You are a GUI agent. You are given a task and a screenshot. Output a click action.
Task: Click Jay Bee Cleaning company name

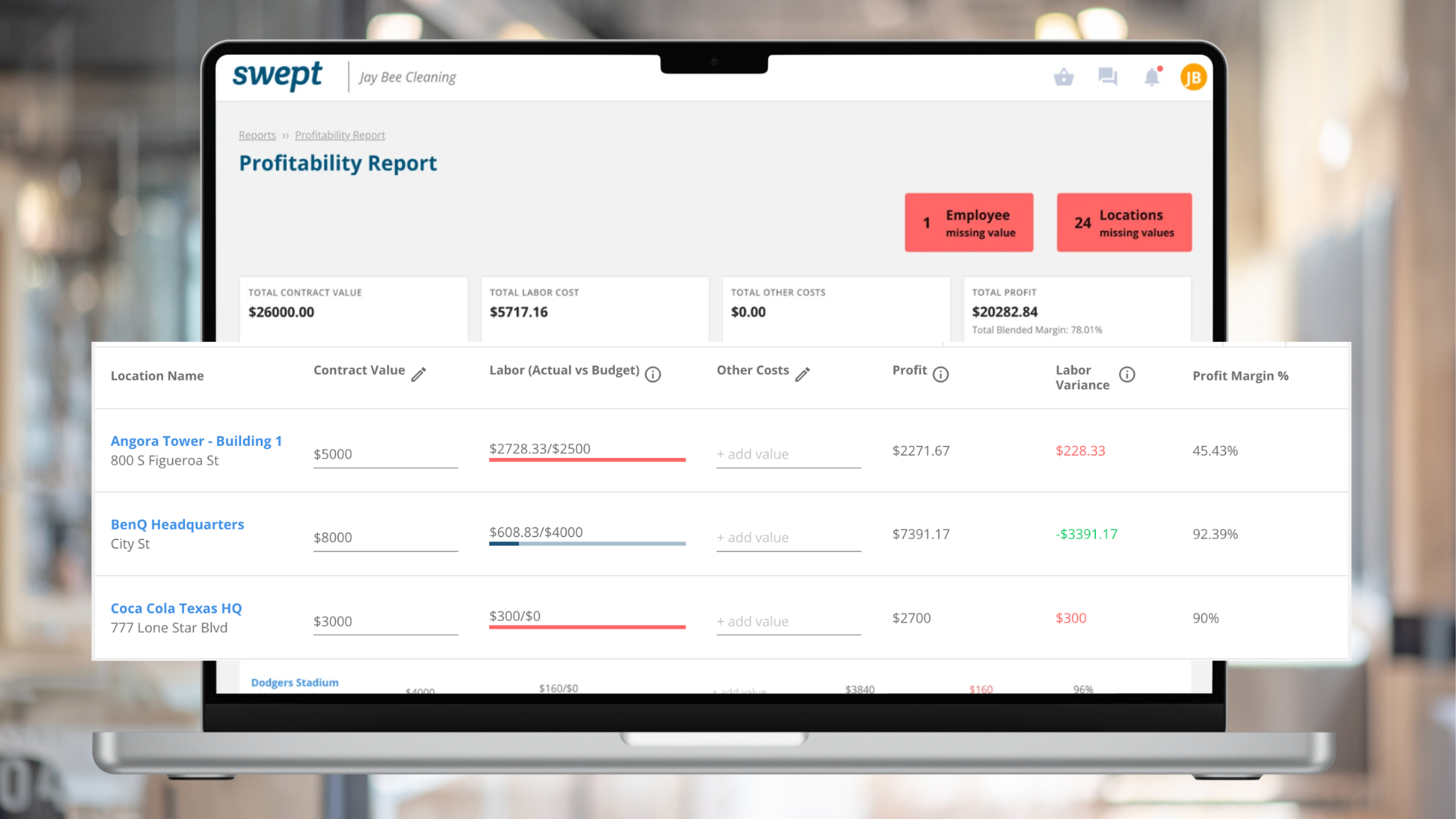pyautogui.click(x=408, y=77)
